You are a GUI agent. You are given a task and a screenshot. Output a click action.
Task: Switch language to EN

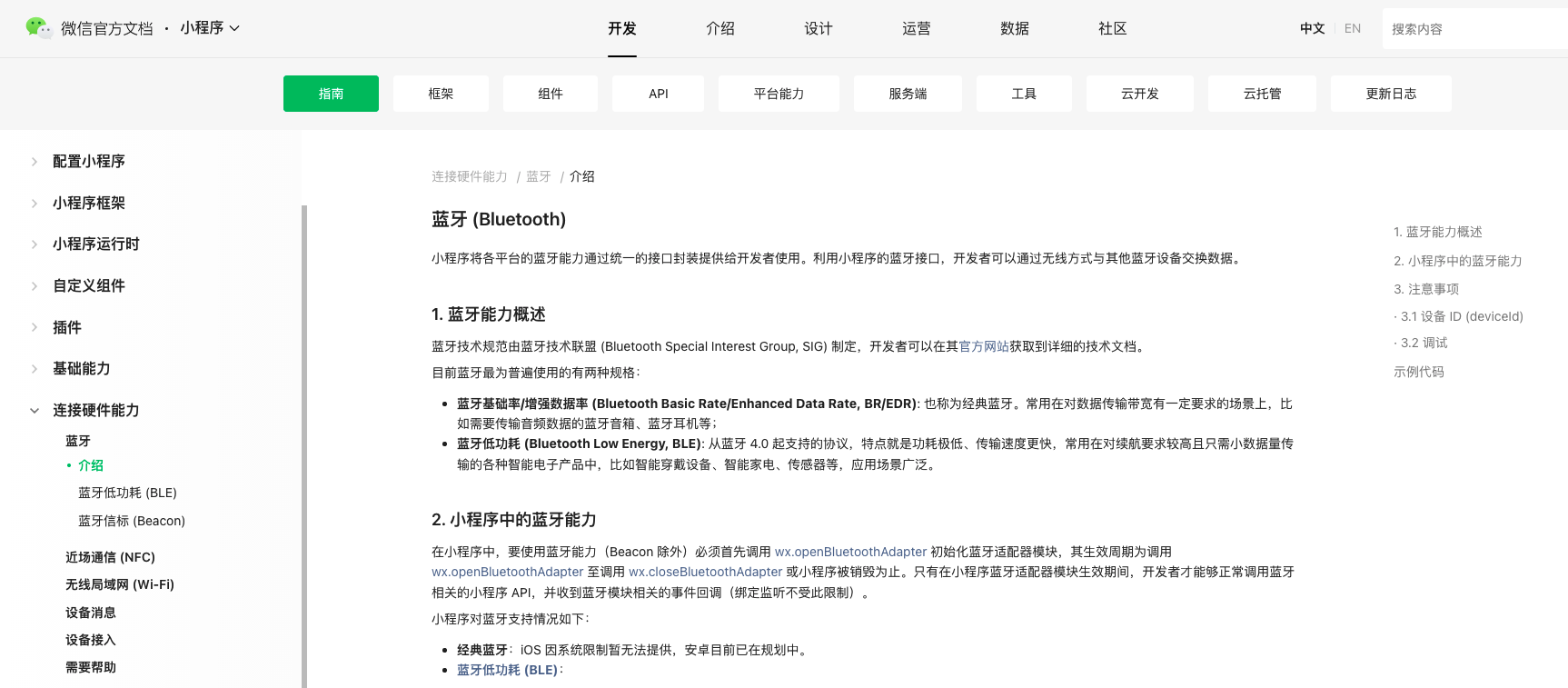[x=1352, y=29]
